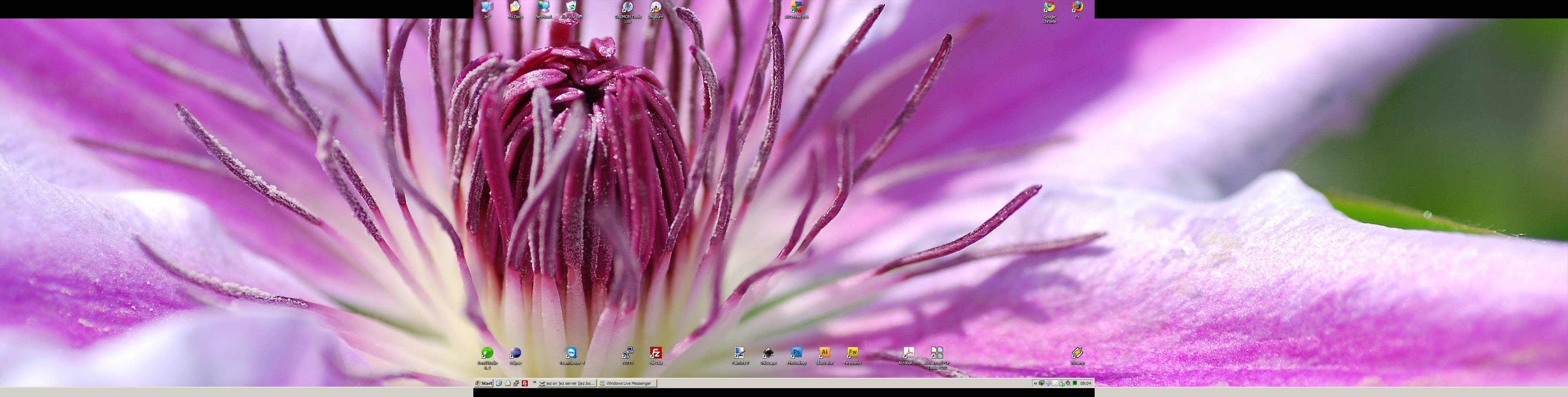The image size is (1568, 397).
Task: Launch the Winamp shortcut
Action: pos(1077,356)
